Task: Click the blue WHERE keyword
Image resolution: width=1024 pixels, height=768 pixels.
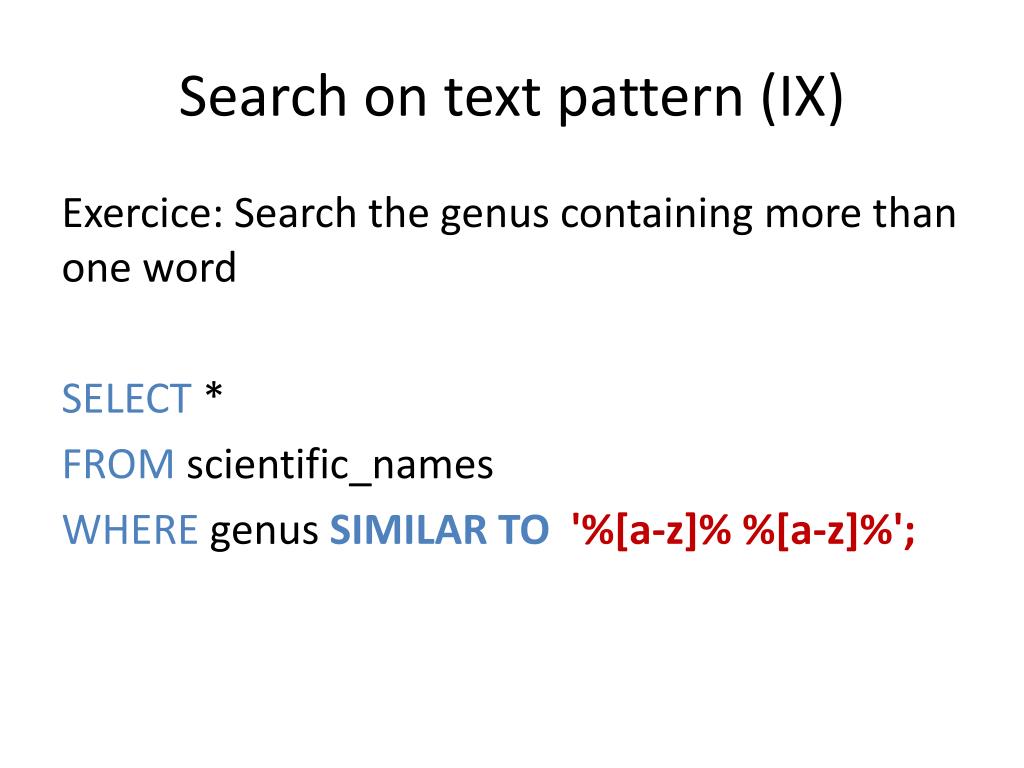Action: (129, 529)
